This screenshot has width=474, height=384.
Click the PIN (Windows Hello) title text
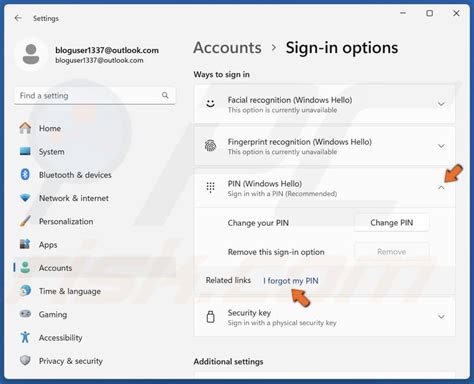pyautogui.click(x=265, y=184)
